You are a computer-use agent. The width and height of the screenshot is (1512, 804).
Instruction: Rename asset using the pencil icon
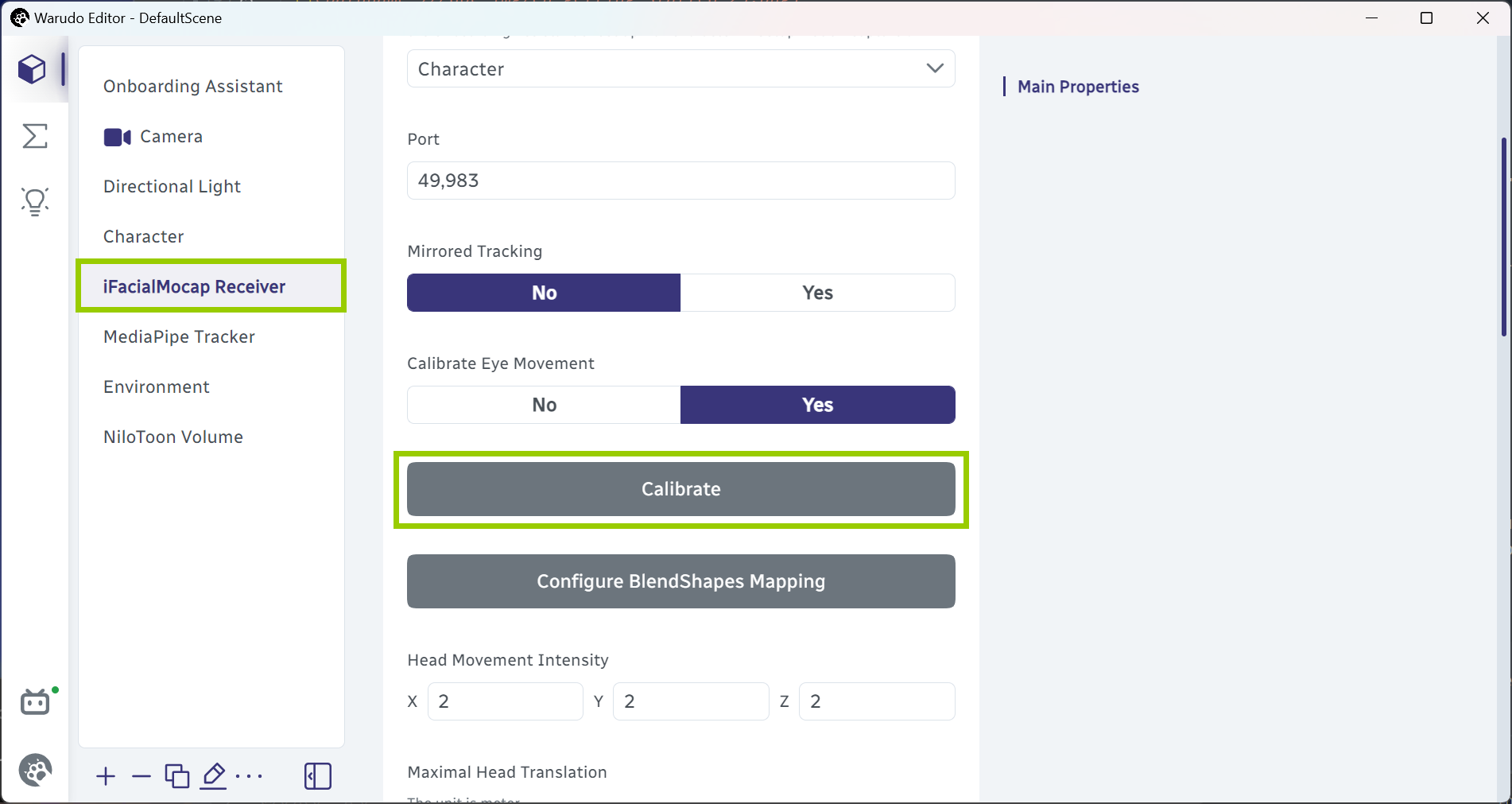(x=213, y=776)
